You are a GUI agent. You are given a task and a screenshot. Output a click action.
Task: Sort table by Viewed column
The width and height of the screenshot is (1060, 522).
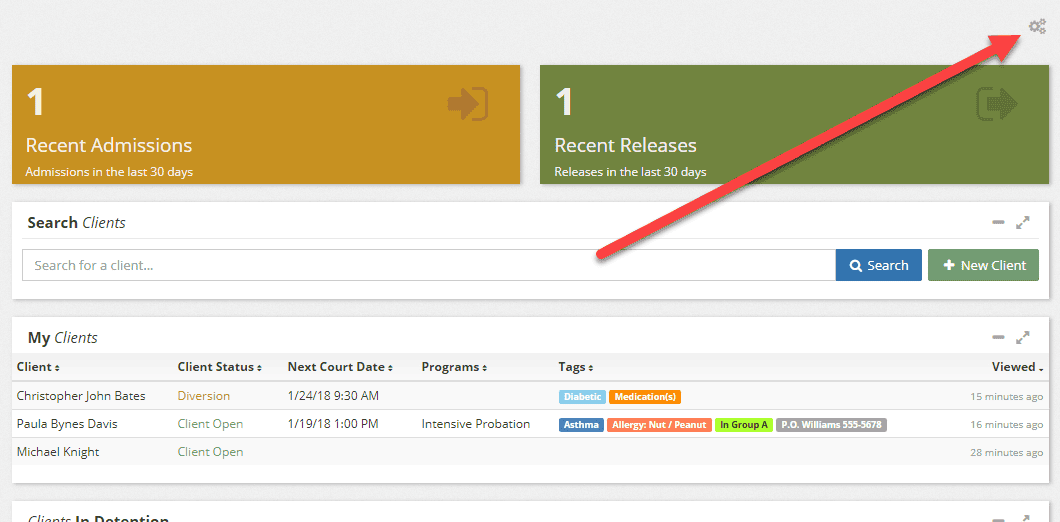pos(1017,367)
